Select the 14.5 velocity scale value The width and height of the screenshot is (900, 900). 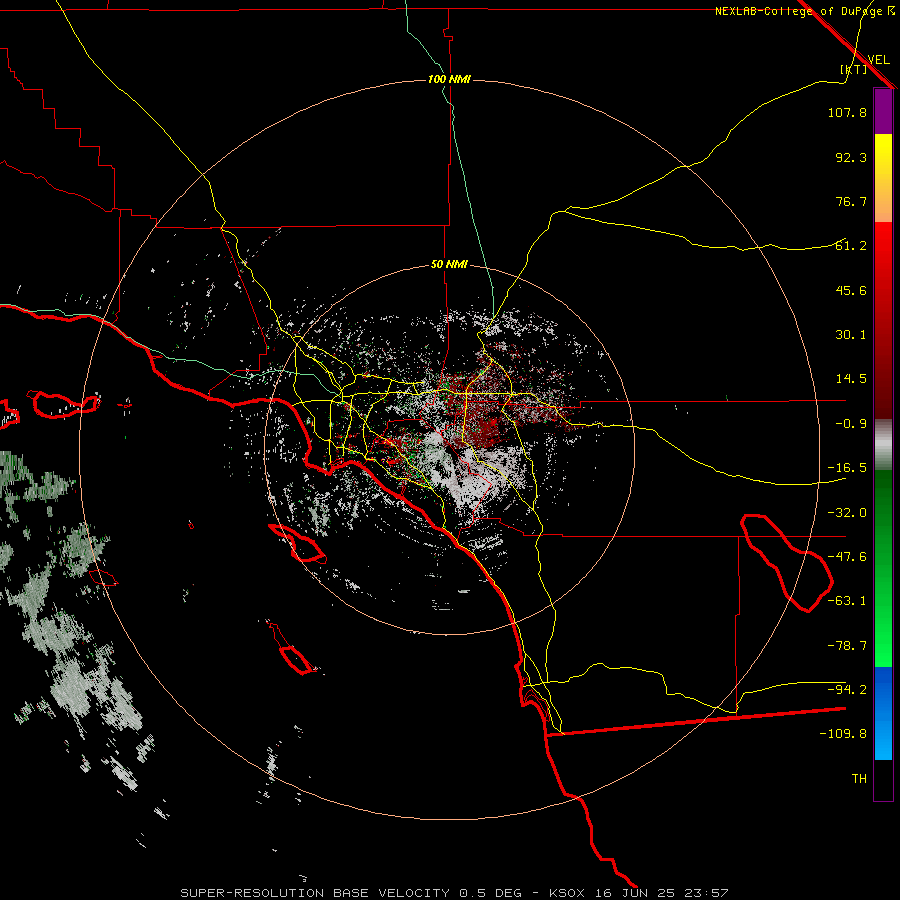tap(851, 379)
